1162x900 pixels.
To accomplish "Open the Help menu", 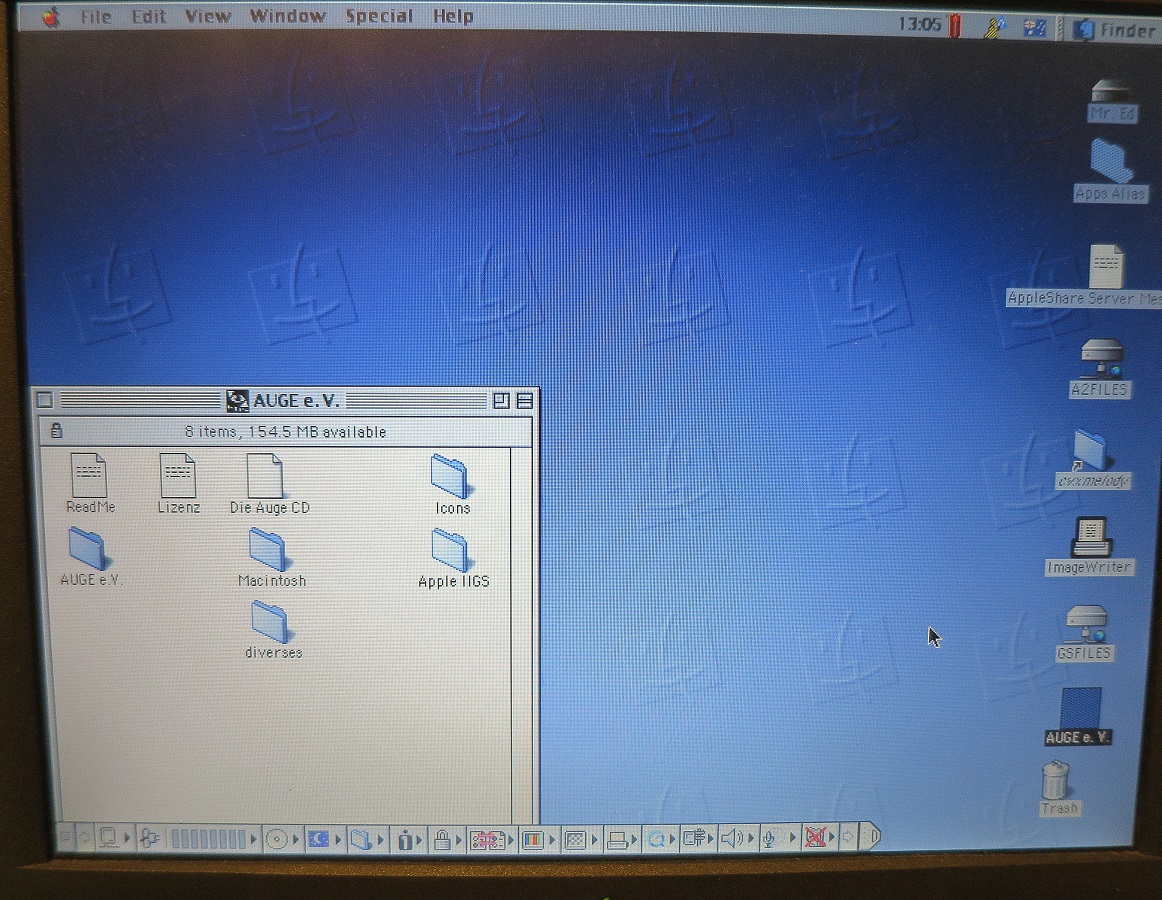I will tap(453, 16).
